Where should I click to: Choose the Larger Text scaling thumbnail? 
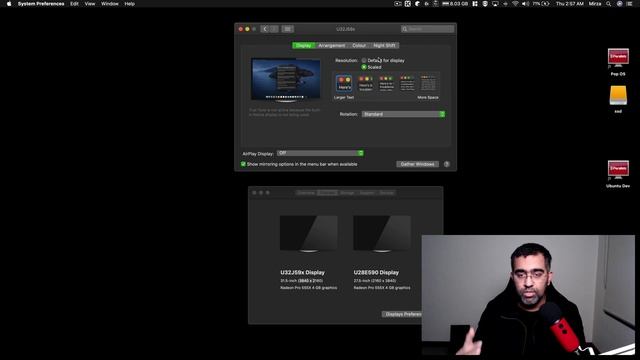tap(344, 83)
